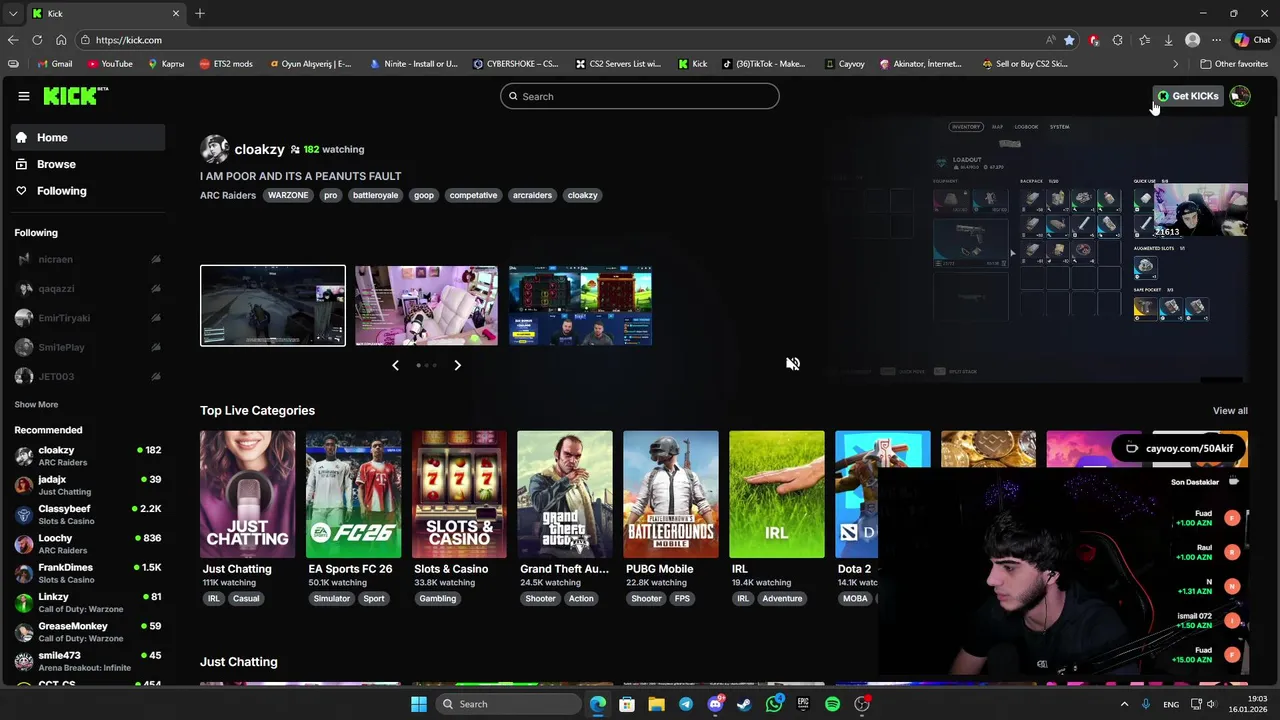This screenshot has width=1280, height=720.
Task: Select second carousel stream thumbnail
Action: (x=426, y=305)
